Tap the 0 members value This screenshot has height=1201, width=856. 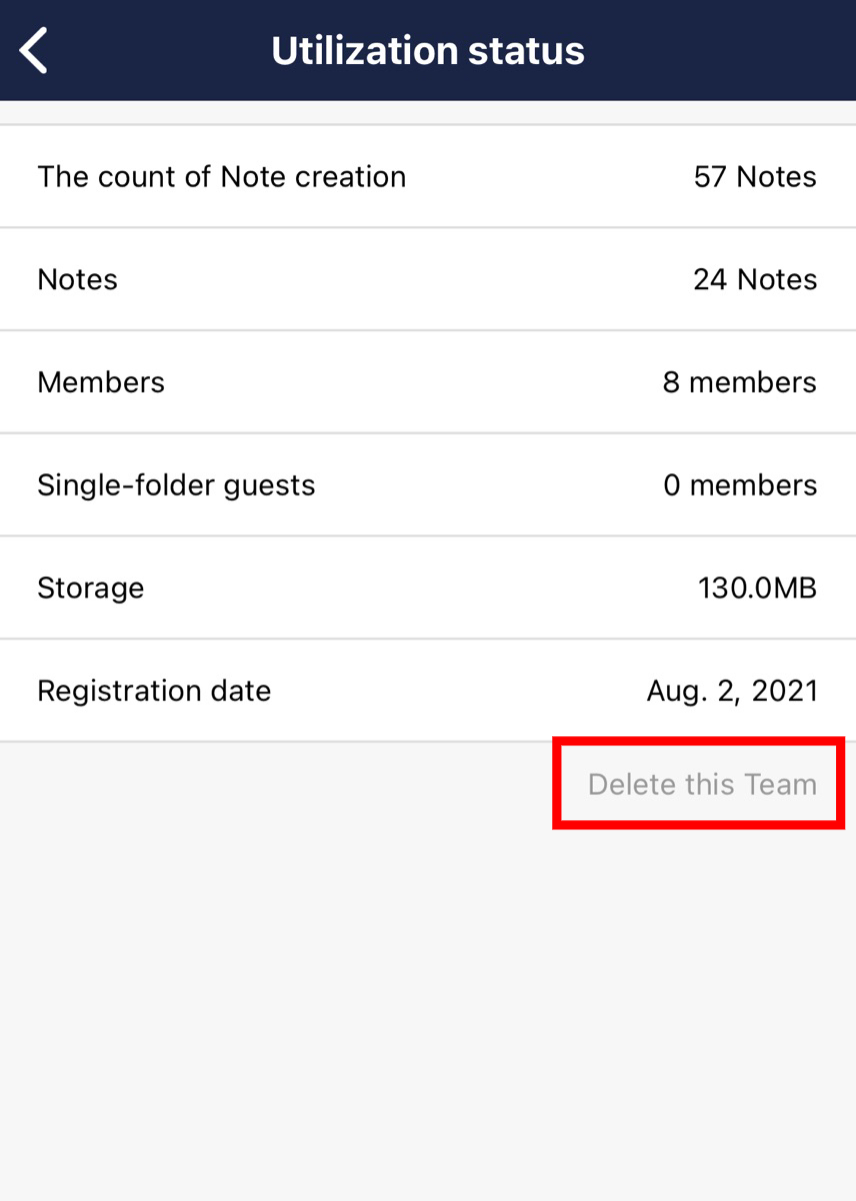pyautogui.click(x=740, y=485)
